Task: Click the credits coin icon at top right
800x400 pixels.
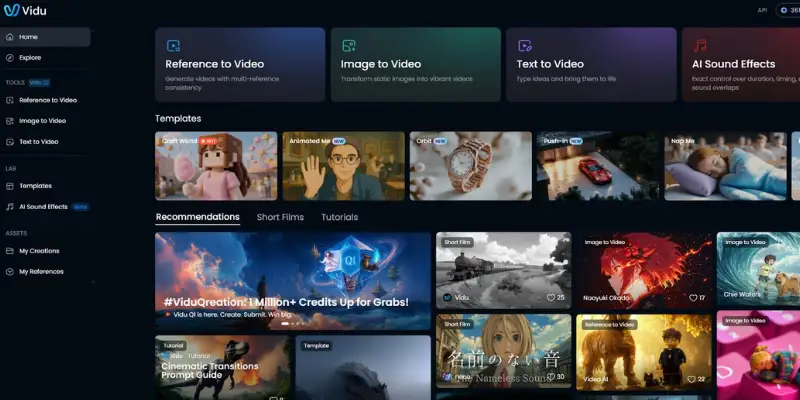Action: 784,10
